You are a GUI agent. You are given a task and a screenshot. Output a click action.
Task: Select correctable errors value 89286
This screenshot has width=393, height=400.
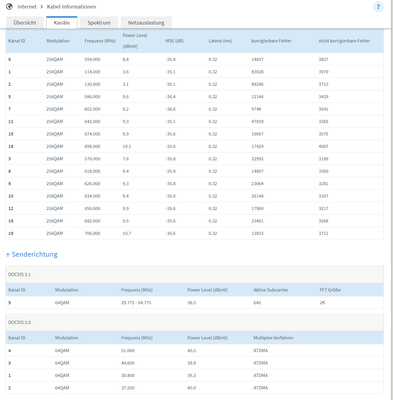tap(257, 84)
